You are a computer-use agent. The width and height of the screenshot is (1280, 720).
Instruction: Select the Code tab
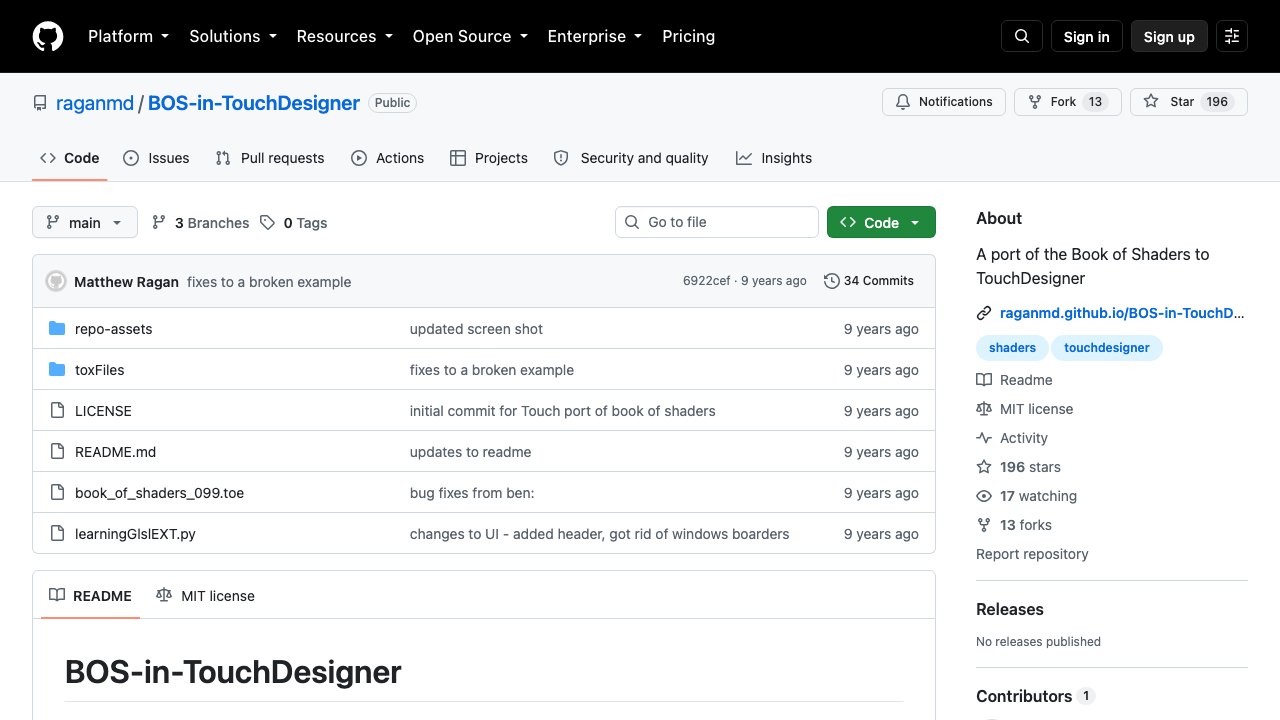pos(70,158)
